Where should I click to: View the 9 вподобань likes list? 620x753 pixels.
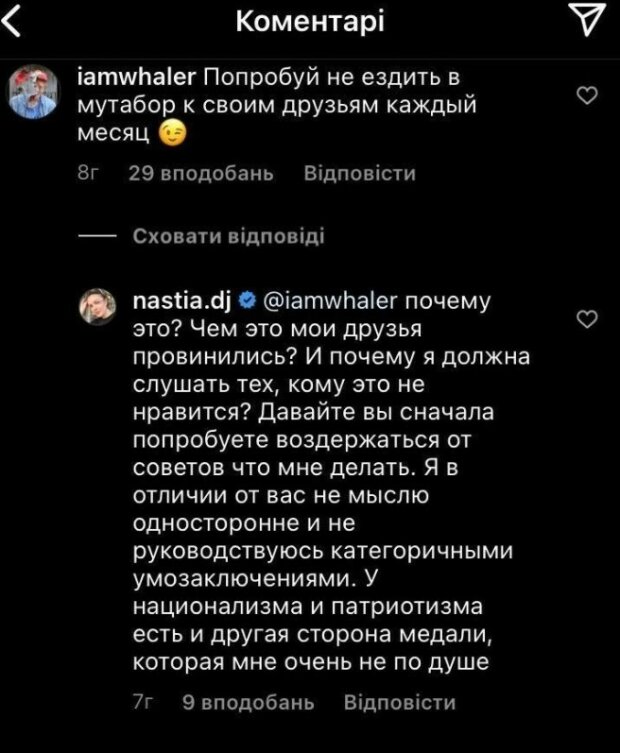pyautogui.click(x=248, y=703)
